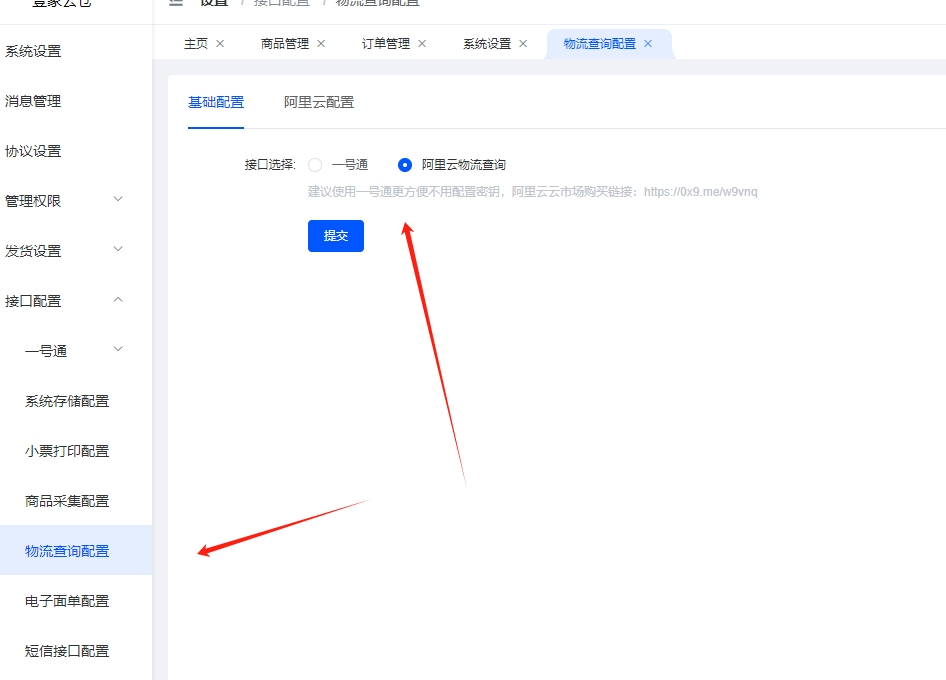The width and height of the screenshot is (946, 680).
Task: Close the 物流查询配置 tab
Action: click(648, 43)
